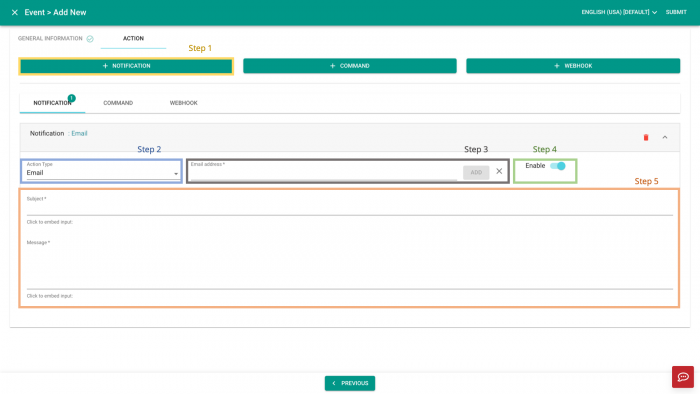
Task: Switch to the General Information tab
Action: click(50, 39)
